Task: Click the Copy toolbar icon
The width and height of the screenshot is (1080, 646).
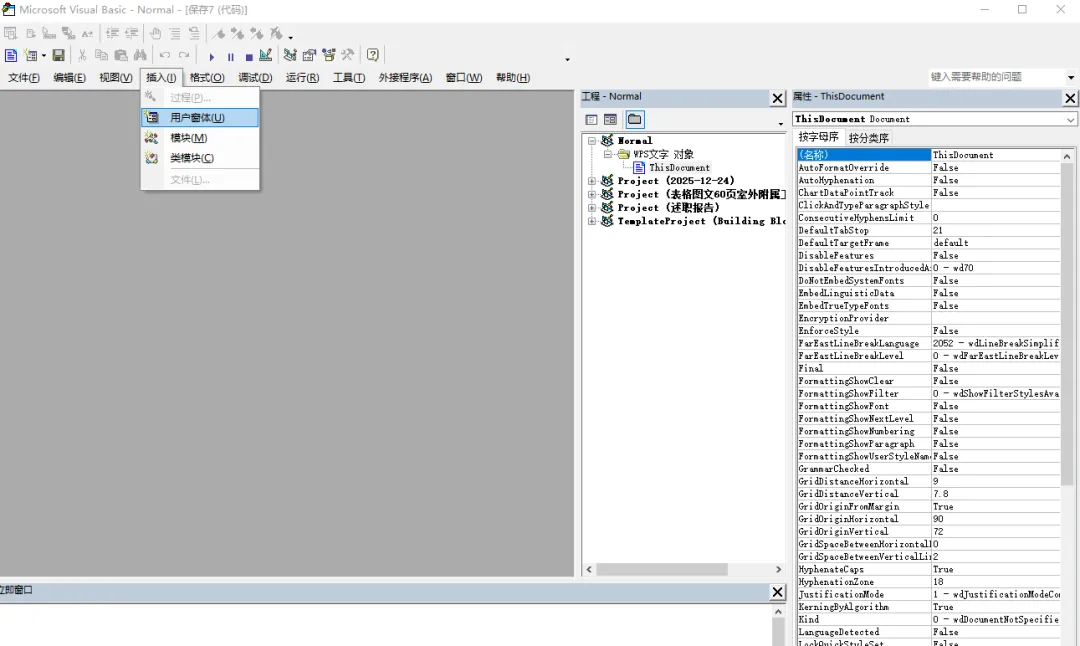Action: click(101, 55)
